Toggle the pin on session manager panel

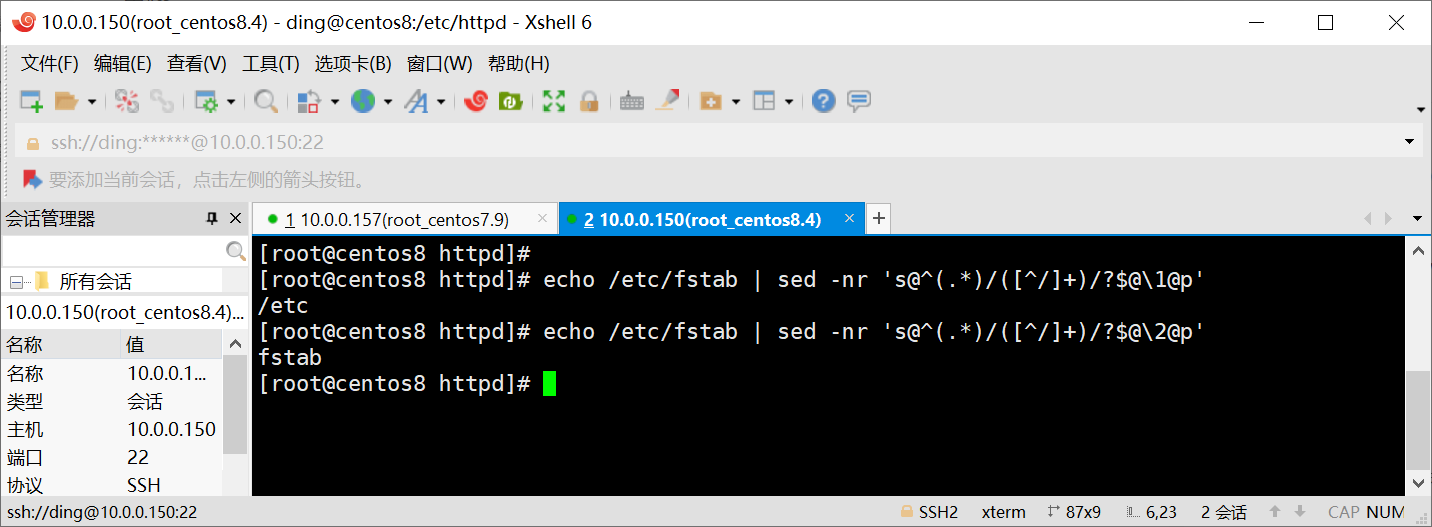[212, 218]
